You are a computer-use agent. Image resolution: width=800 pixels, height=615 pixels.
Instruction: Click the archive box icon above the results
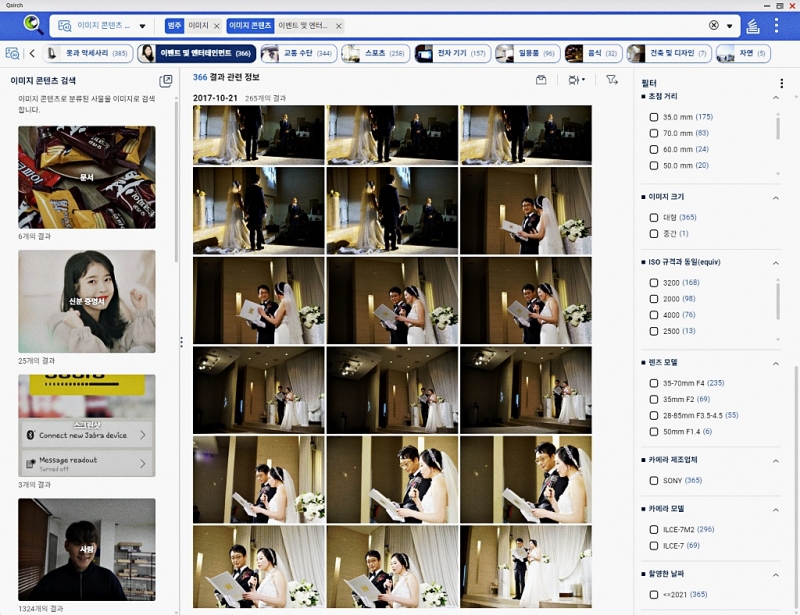click(541, 79)
